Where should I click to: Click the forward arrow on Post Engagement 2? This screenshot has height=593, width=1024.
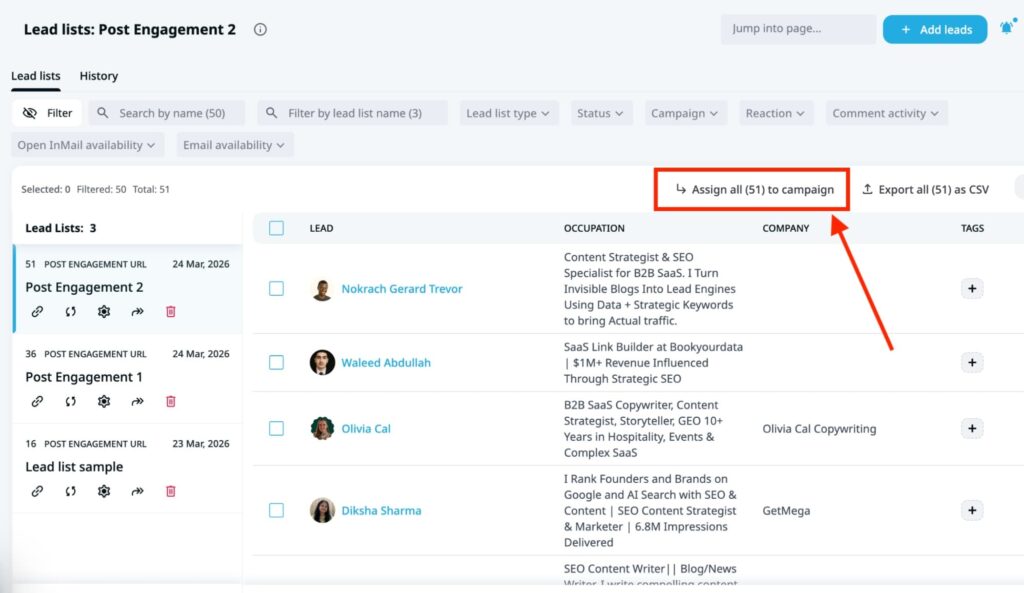pos(136,311)
